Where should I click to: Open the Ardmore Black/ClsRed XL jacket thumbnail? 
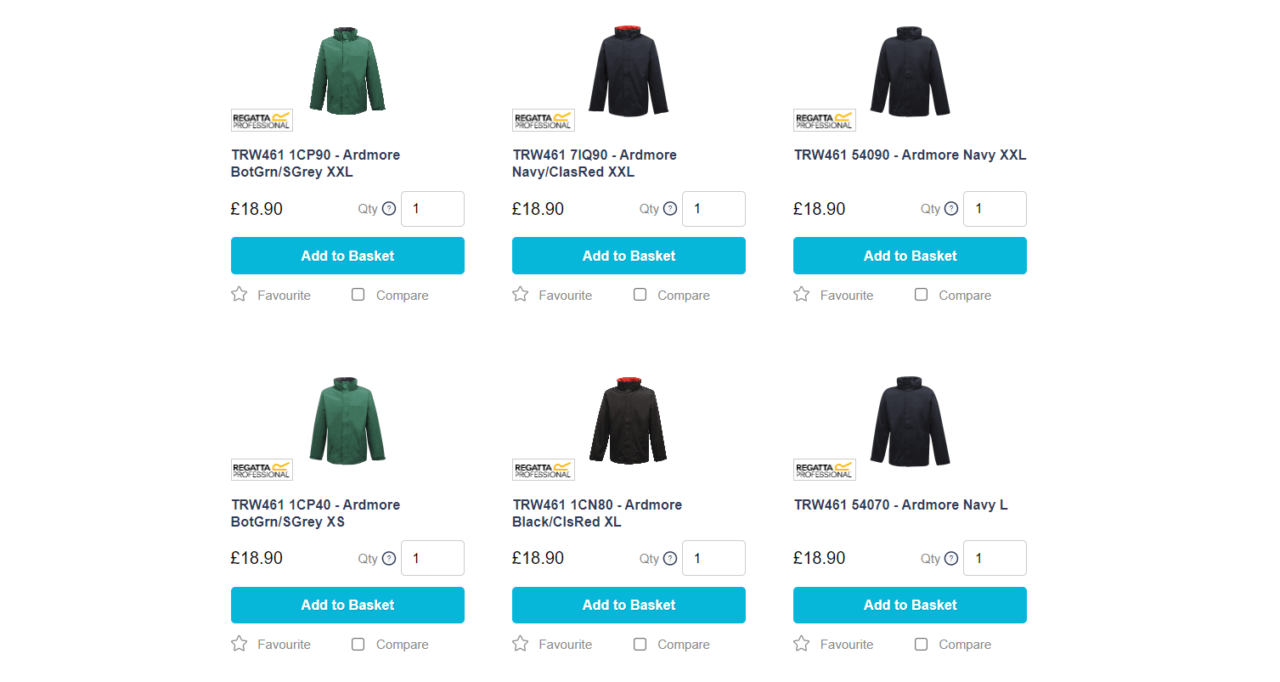click(628, 420)
